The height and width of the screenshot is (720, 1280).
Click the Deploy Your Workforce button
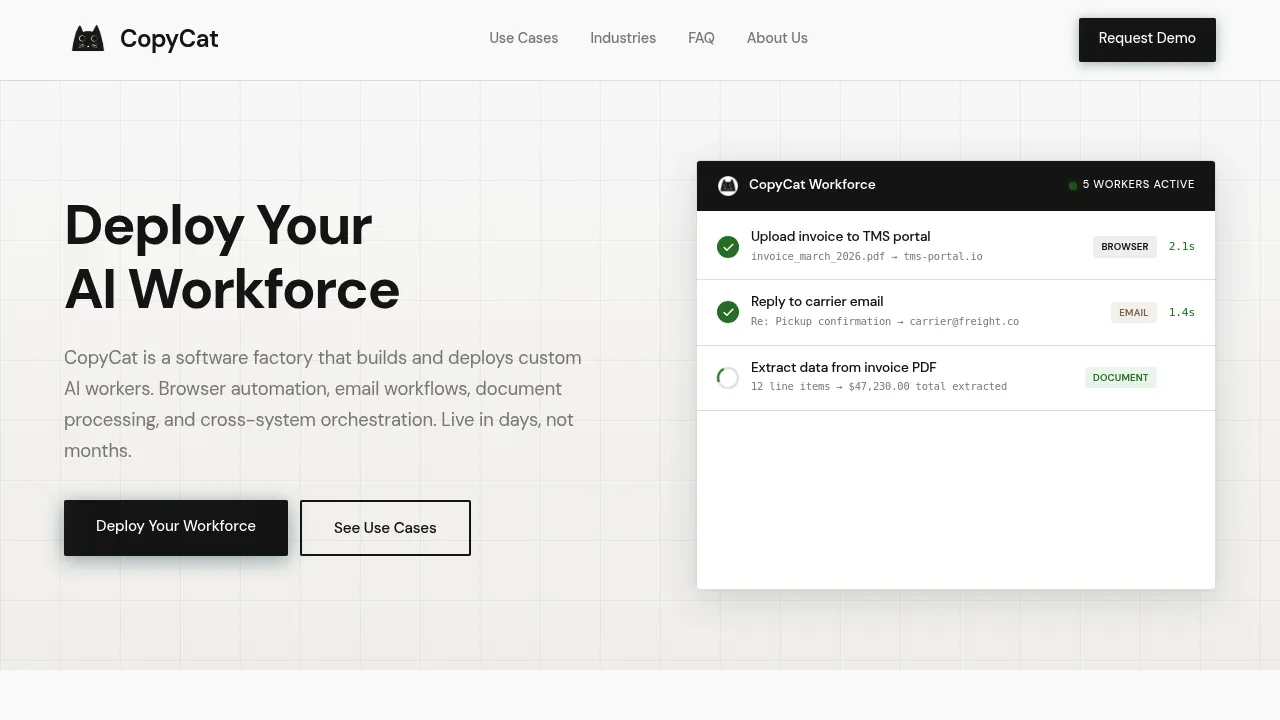pyautogui.click(x=176, y=527)
